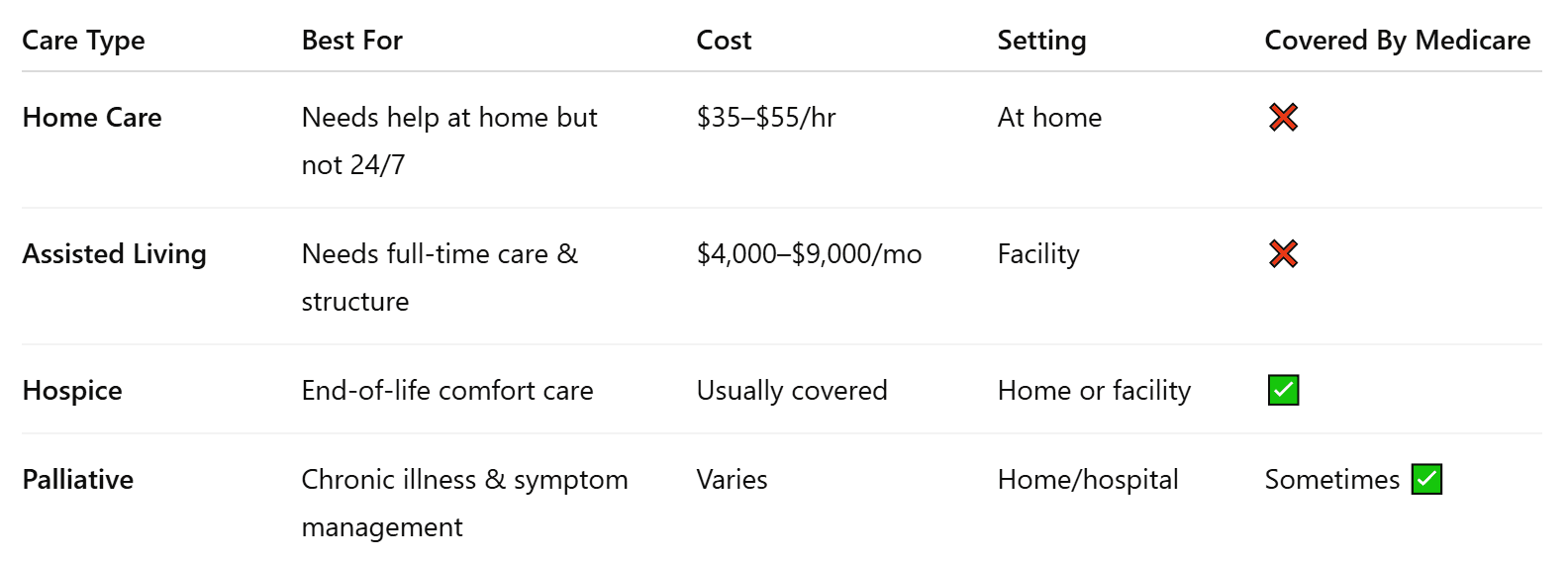Screen dimensions: 1568x562
Task: Click the Sometimes text in Palliative row
Action: [1332, 480]
